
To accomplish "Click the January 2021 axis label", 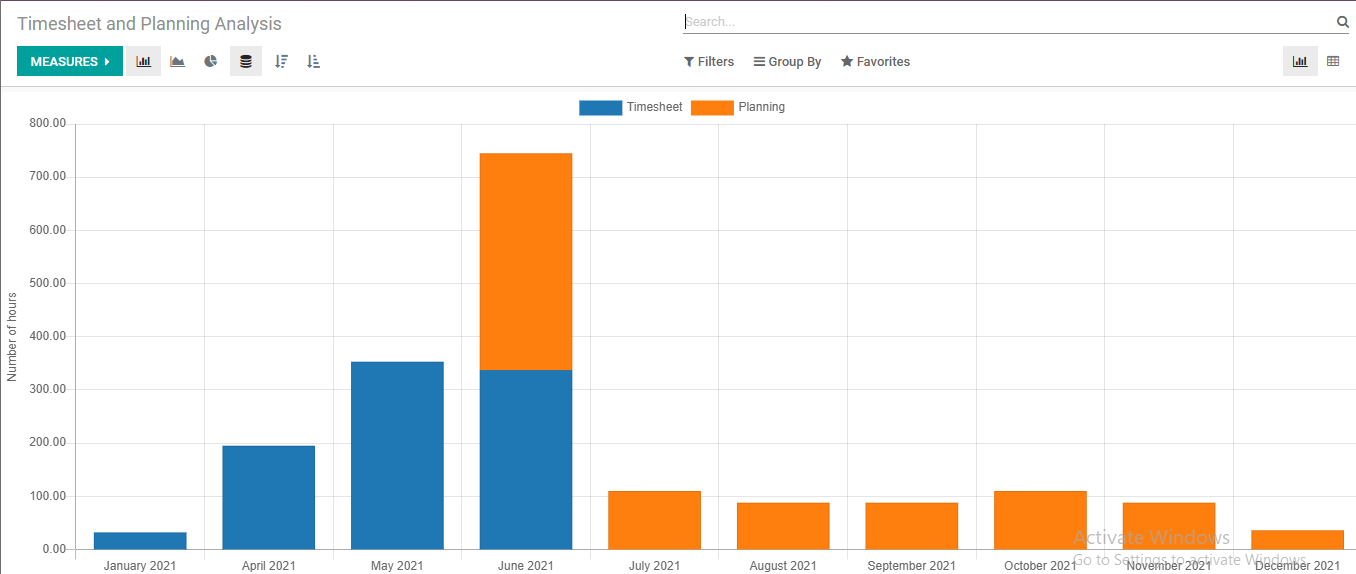I will pos(140,566).
